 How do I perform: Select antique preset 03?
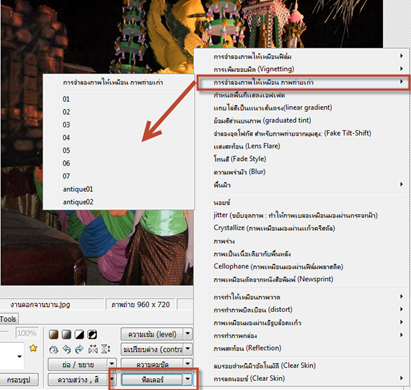point(66,125)
